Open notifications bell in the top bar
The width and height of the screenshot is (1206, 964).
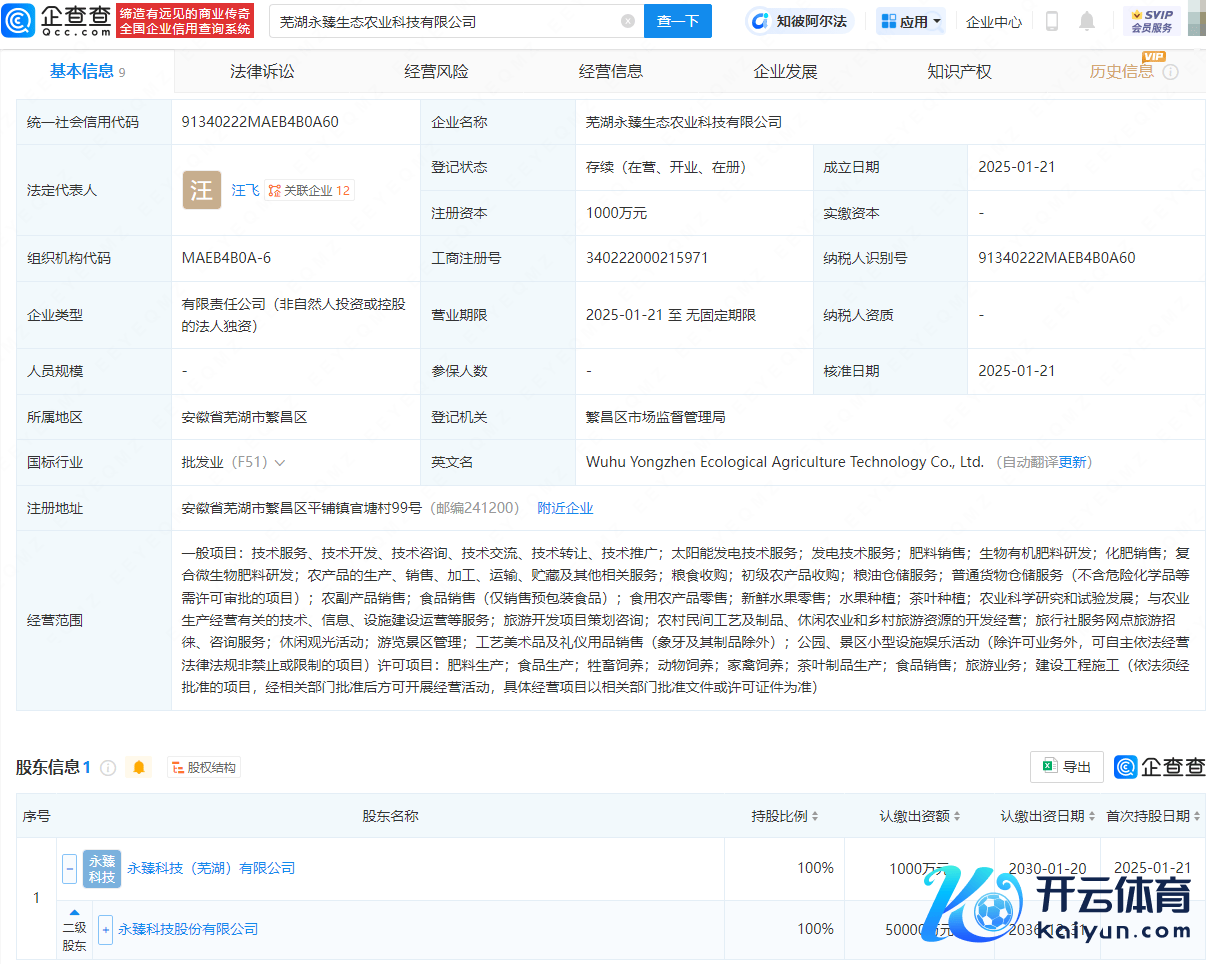1087,21
